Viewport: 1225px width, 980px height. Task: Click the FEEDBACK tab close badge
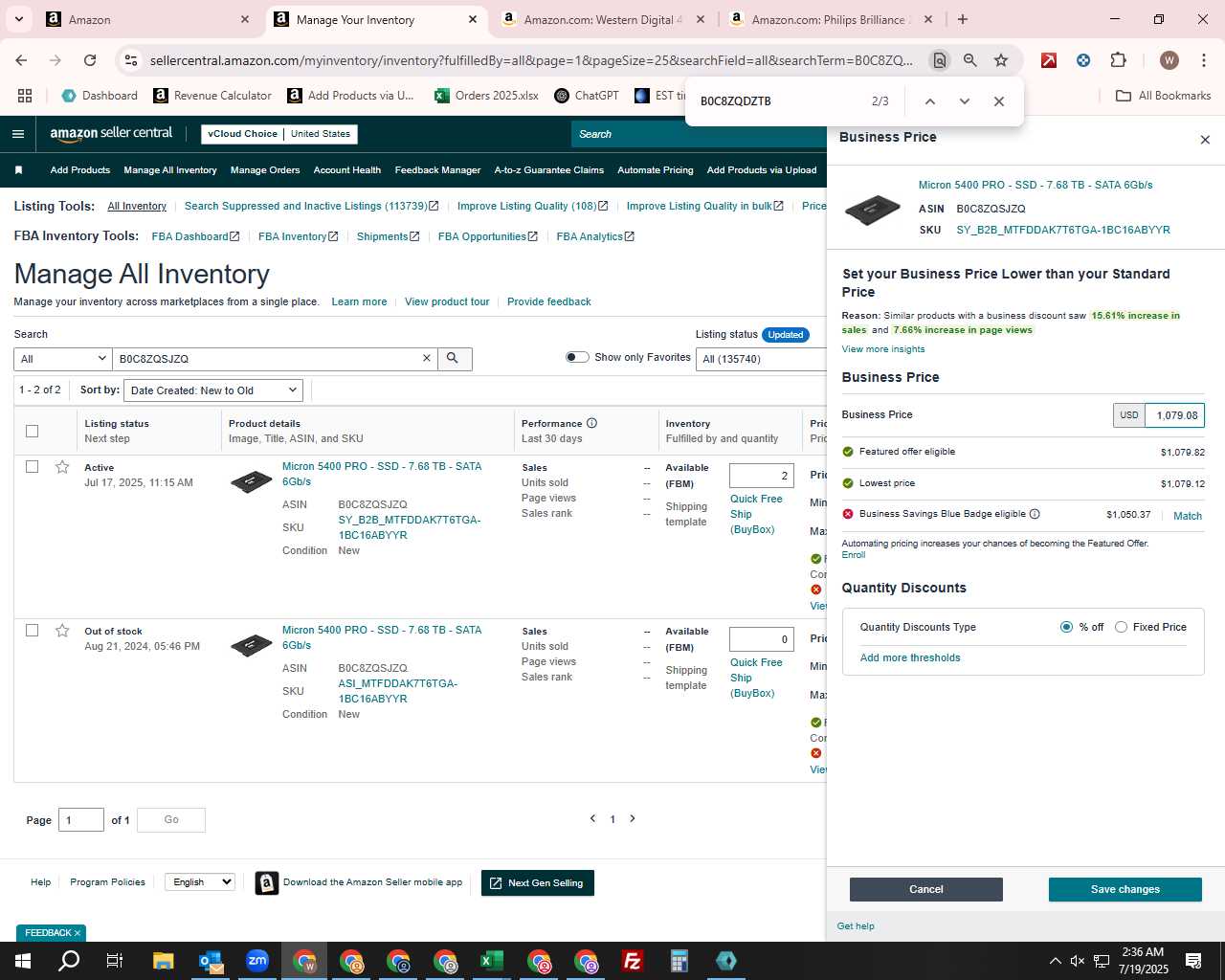[77, 933]
